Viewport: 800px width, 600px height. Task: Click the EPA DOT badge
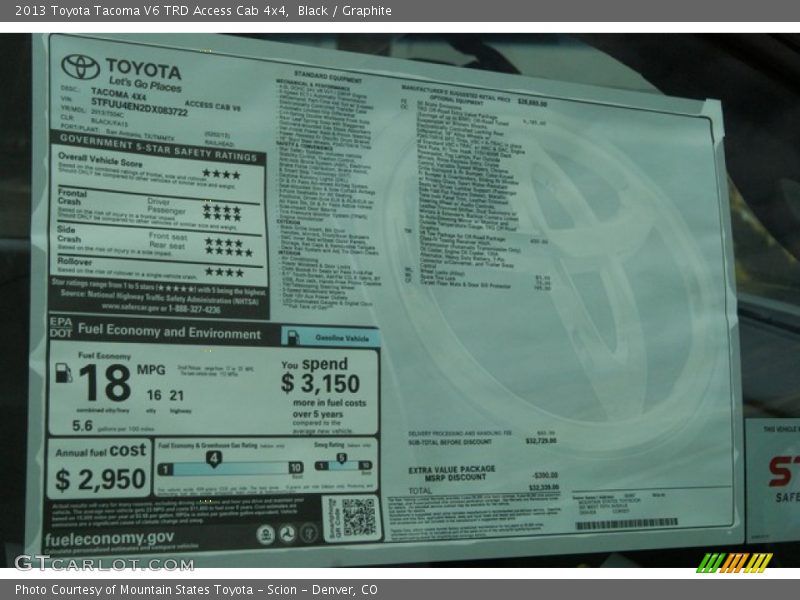61,328
